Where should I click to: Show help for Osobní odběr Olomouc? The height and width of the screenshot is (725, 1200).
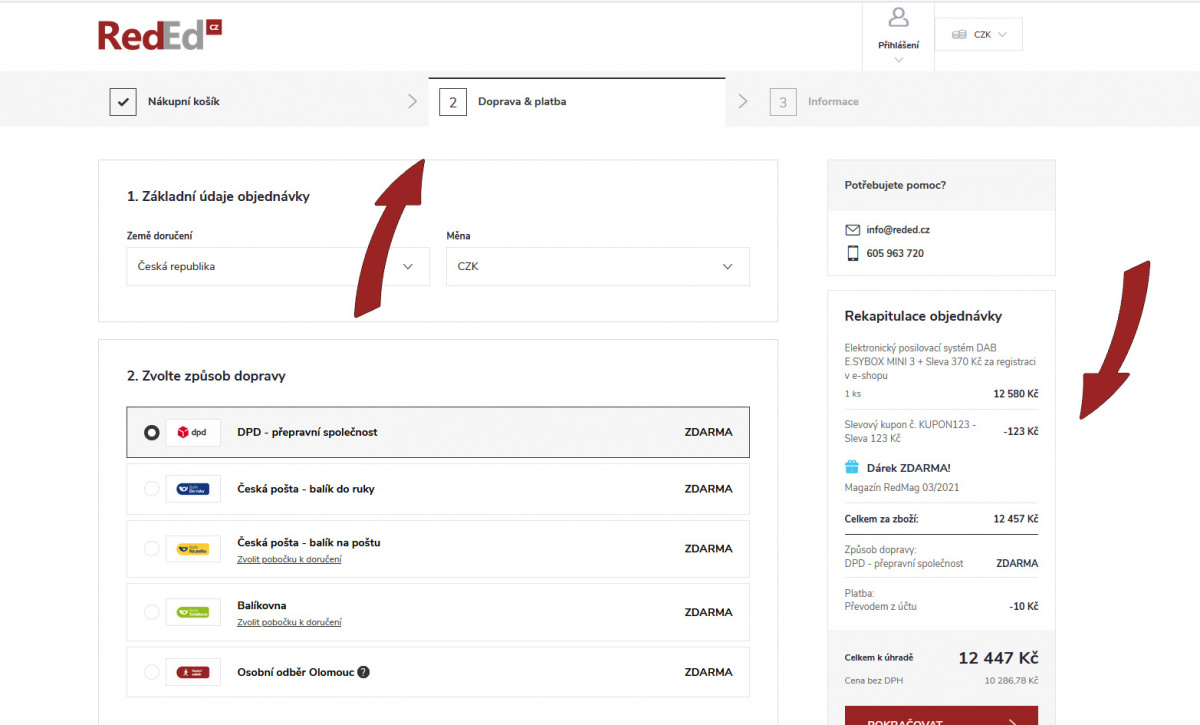[x=364, y=672]
